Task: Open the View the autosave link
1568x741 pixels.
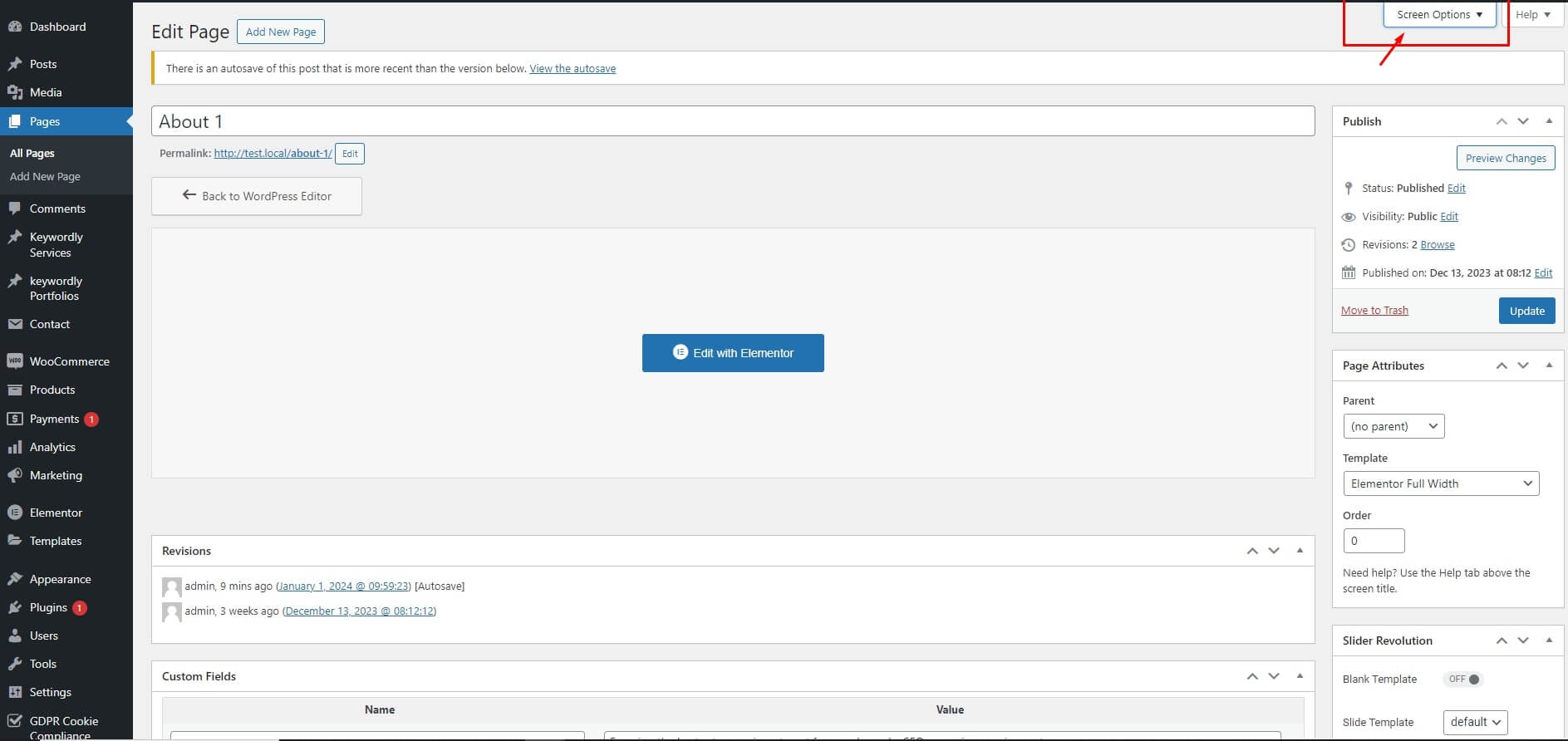Action: pos(573,68)
